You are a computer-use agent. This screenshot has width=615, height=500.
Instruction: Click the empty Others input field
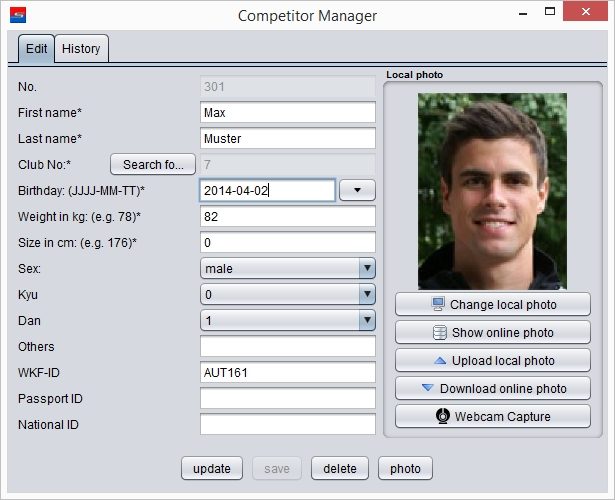(287, 346)
